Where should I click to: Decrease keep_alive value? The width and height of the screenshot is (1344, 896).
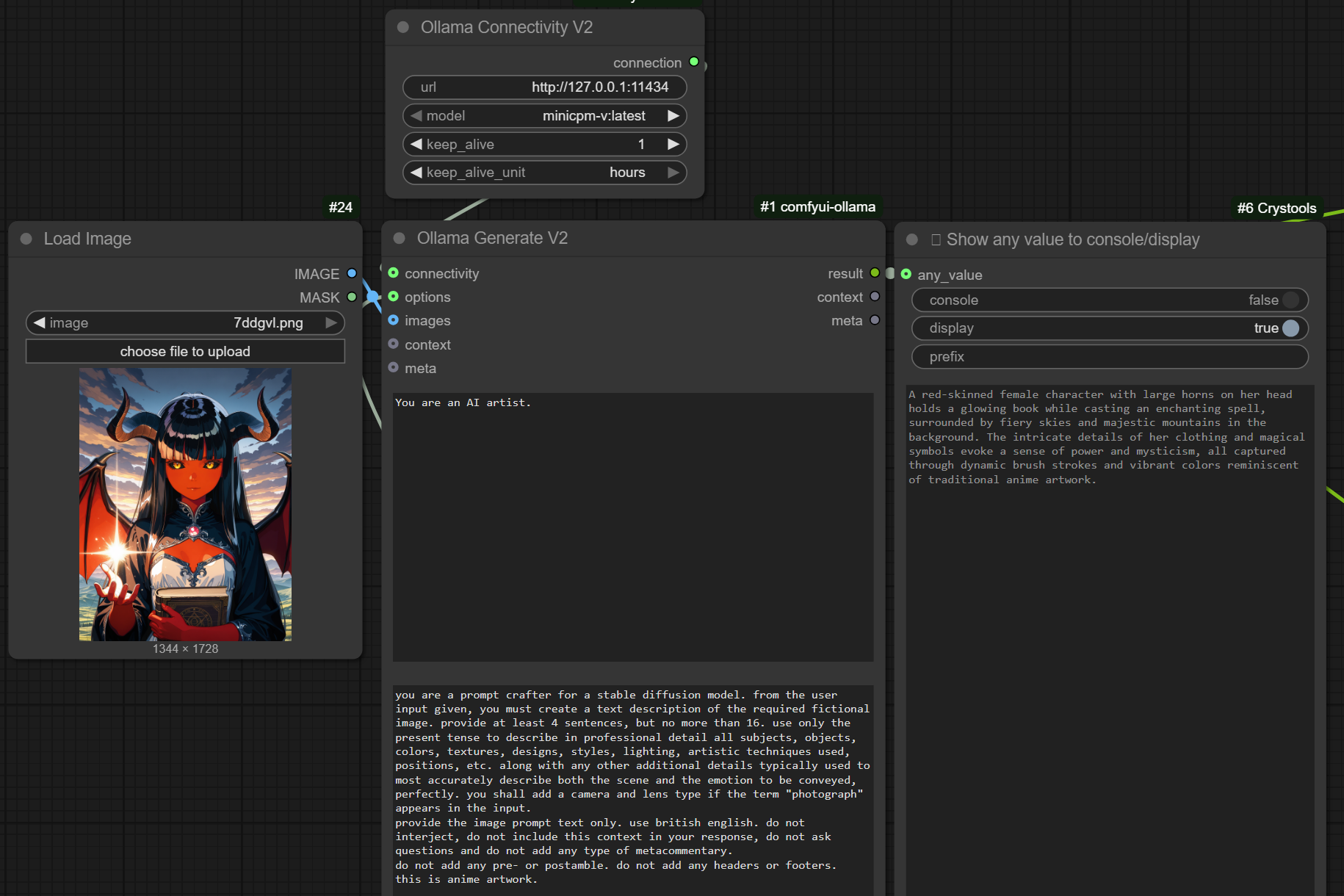point(416,144)
